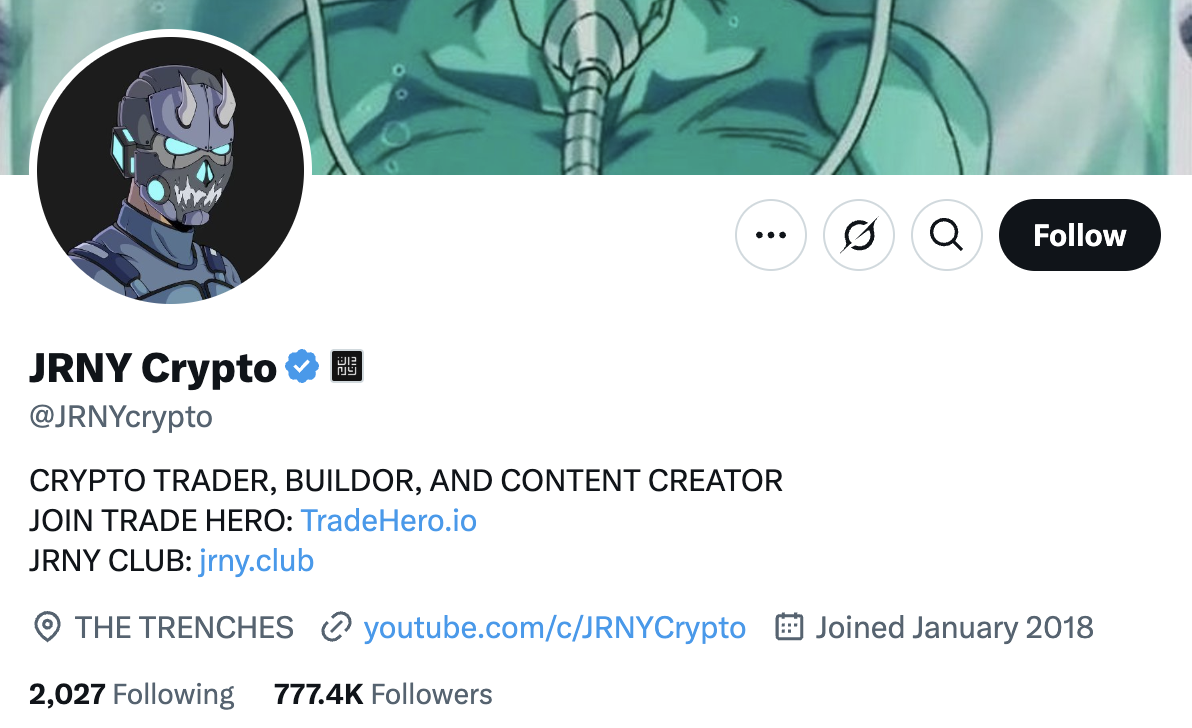Click the Joined January 2018 text
This screenshot has width=1192, height=728.
[954, 628]
